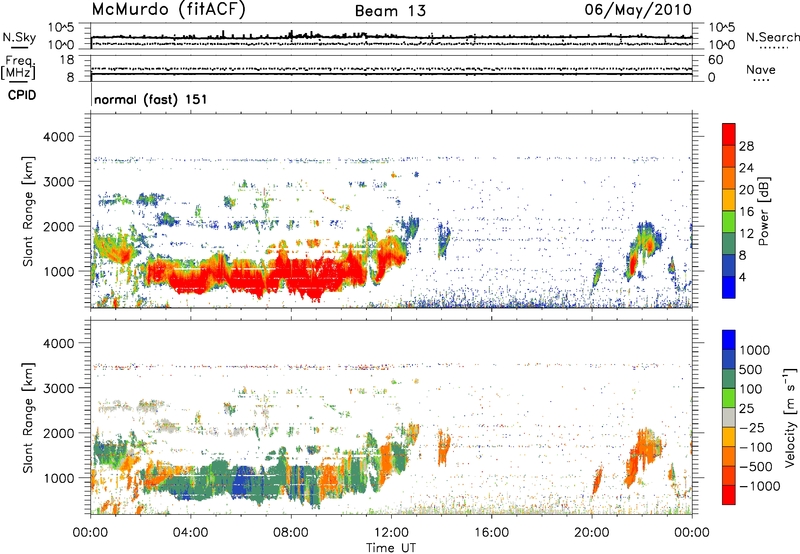
Task: Click the red bottom segment of Velocity colorbar
Action: click(x=729, y=495)
